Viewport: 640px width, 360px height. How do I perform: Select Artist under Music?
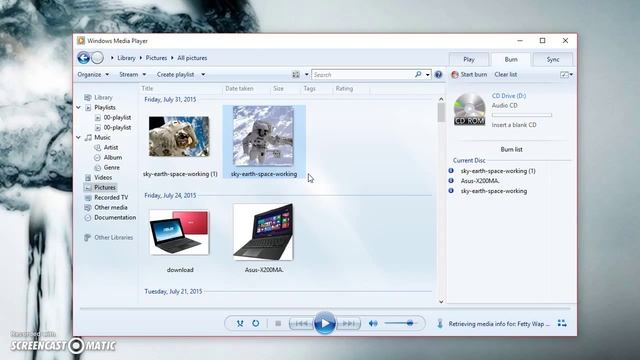(111, 147)
